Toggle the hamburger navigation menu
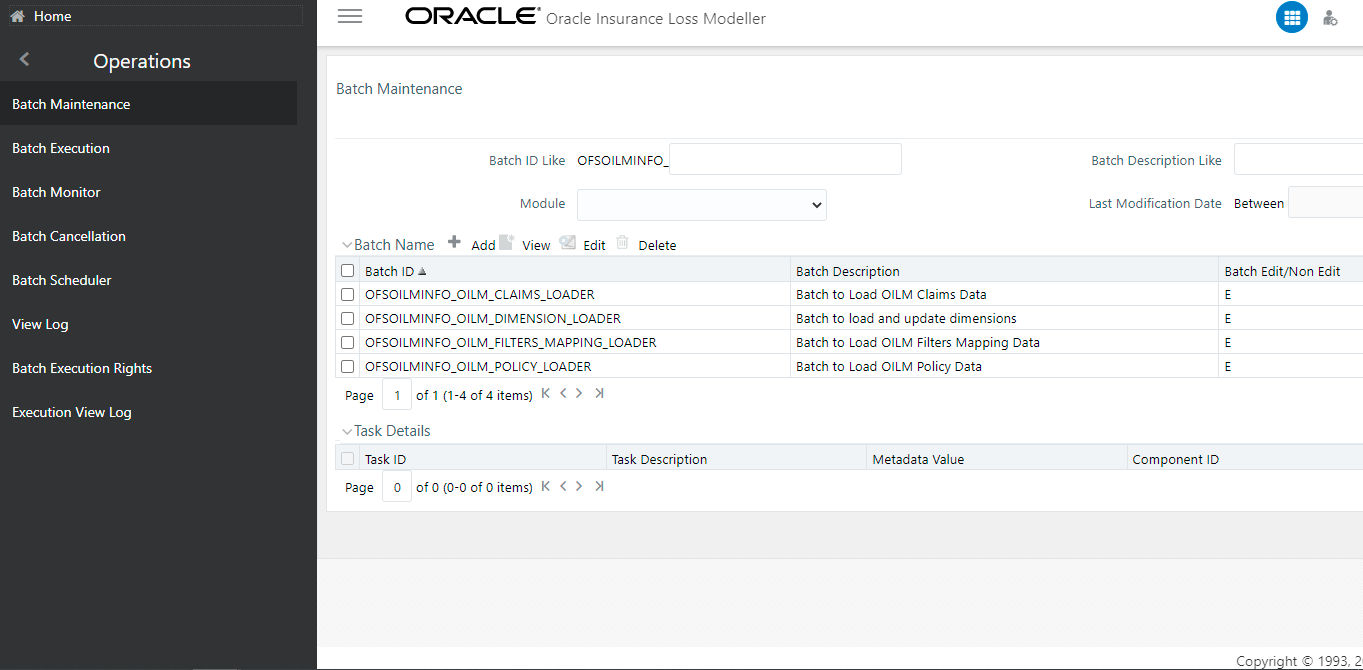 coord(350,16)
